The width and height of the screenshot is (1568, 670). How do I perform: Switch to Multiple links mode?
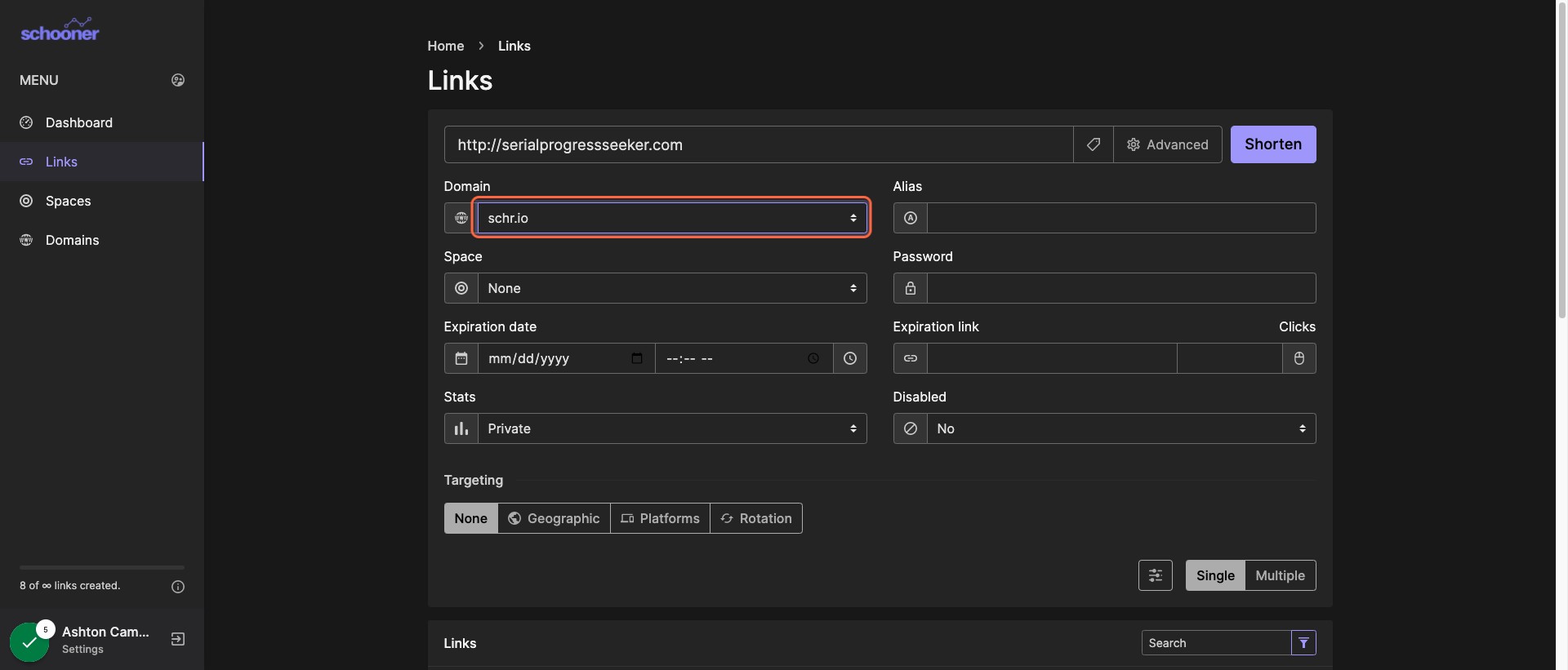1281,575
